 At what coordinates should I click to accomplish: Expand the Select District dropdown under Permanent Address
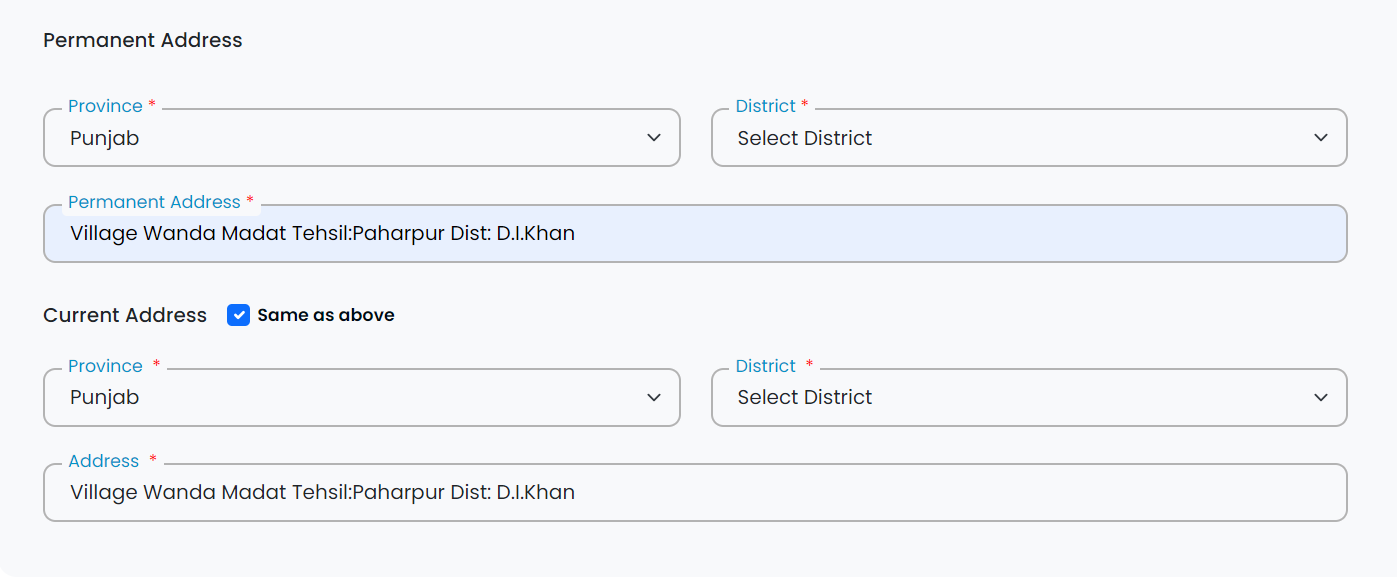tap(1028, 137)
